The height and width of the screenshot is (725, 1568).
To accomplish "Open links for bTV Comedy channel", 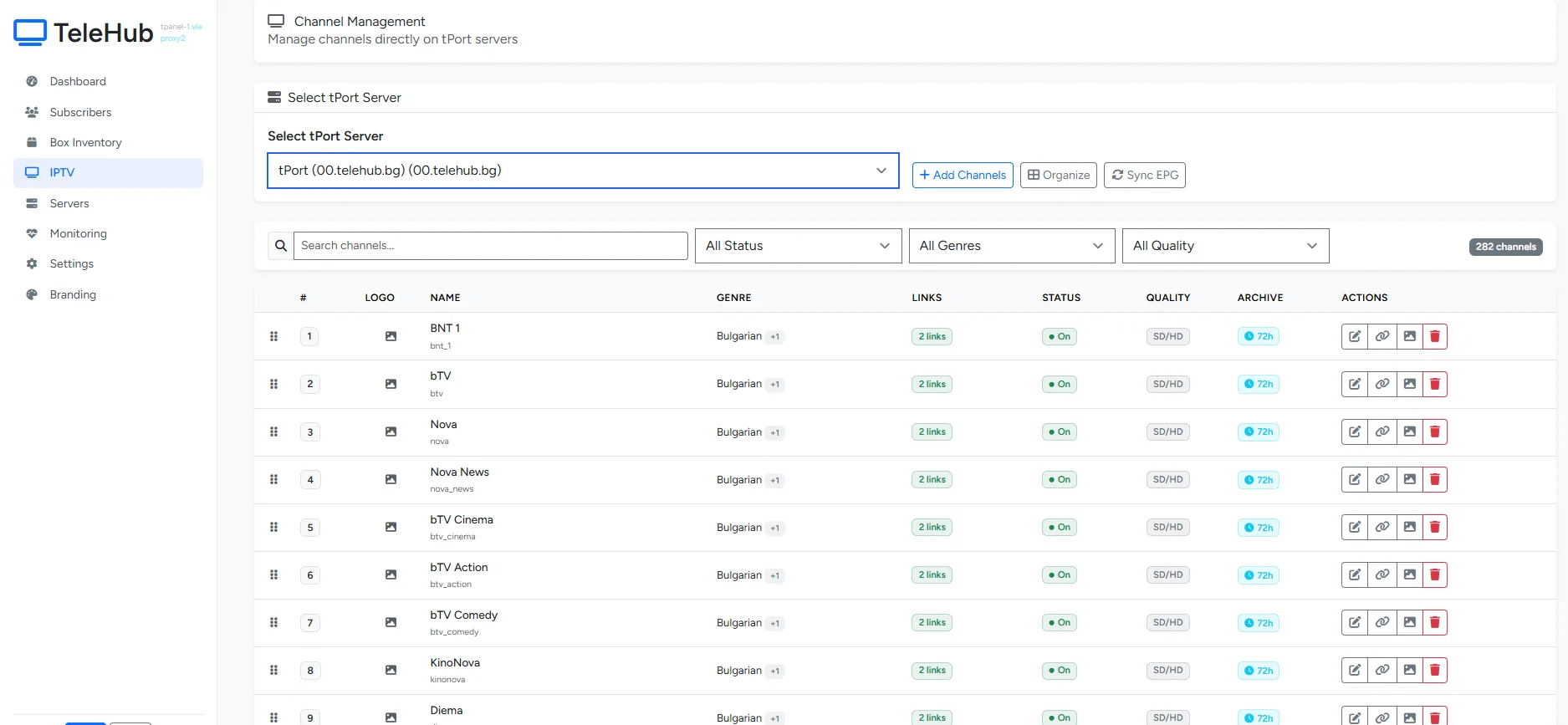I will point(1382,622).
